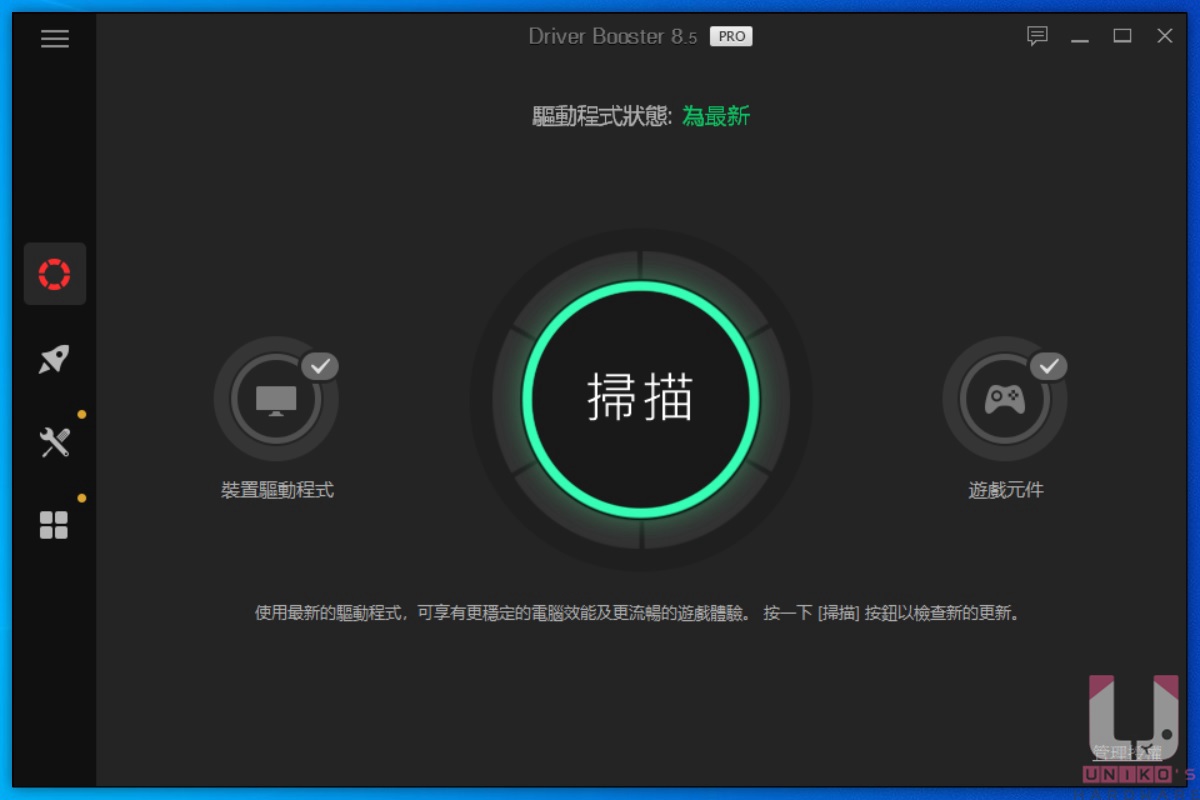1200x800 pixels.
Task: Open the feedback message icon
Action: [x=1038, y=36]
